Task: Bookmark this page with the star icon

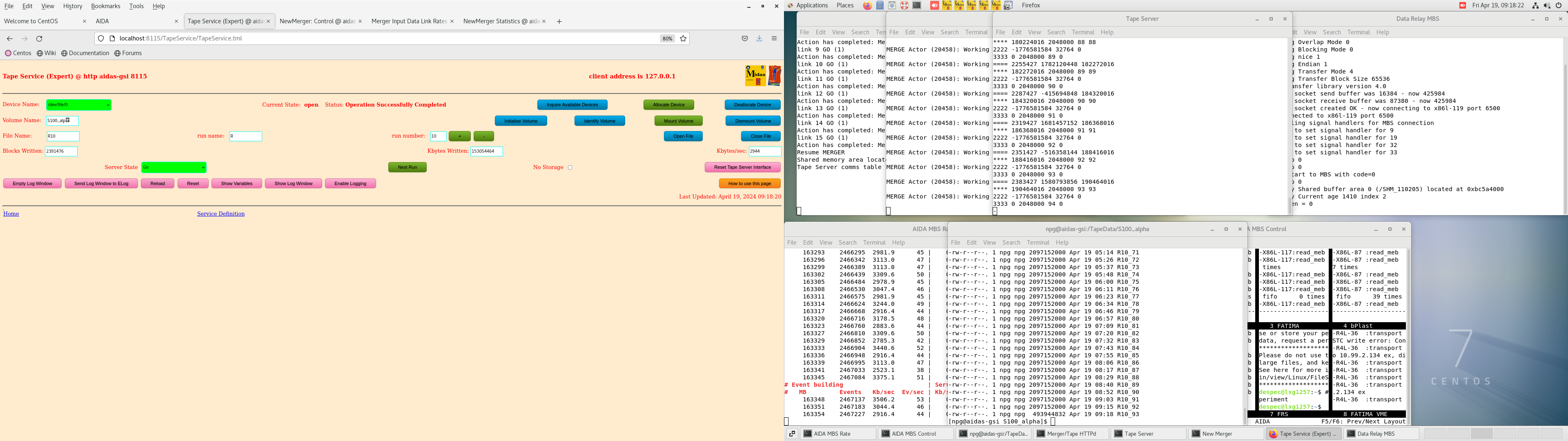Action: point(683,38)
